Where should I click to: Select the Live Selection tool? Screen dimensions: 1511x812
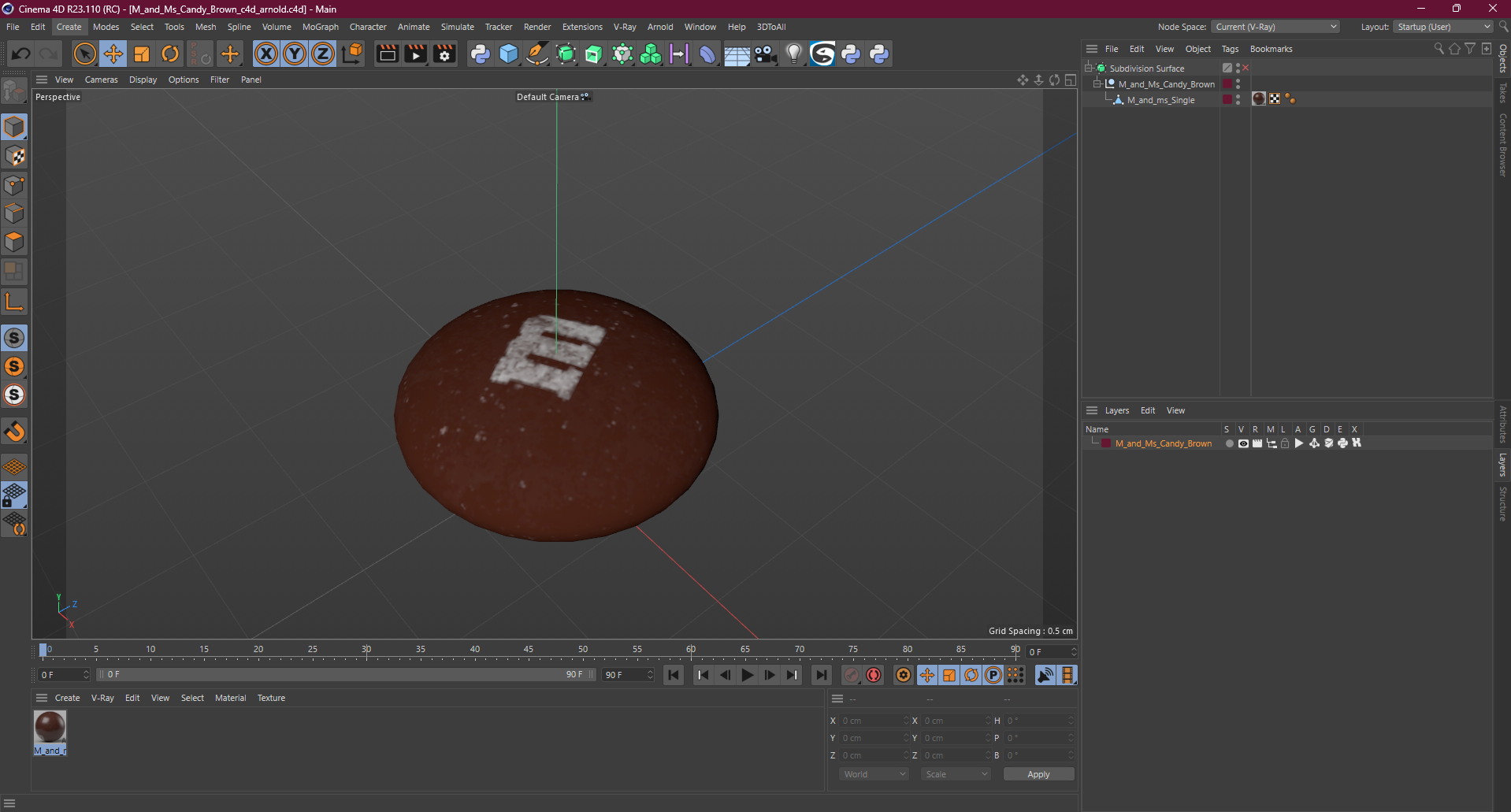[x=84, y=54]
